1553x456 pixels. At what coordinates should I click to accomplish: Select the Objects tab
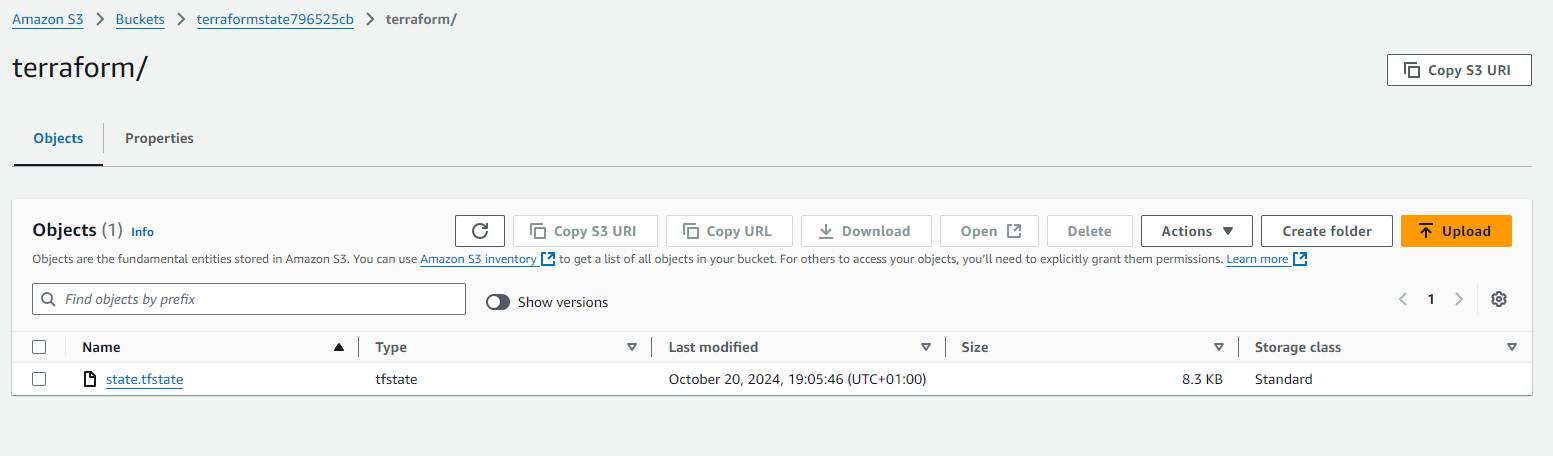point(58,138)
